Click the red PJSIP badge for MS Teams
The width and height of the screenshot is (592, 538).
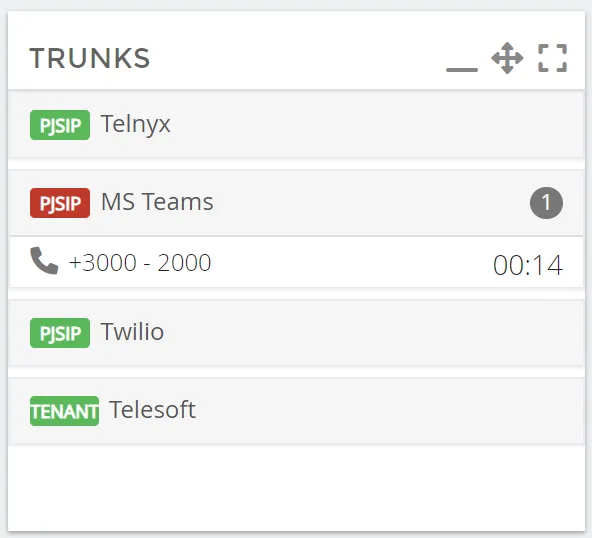[60, 203]
